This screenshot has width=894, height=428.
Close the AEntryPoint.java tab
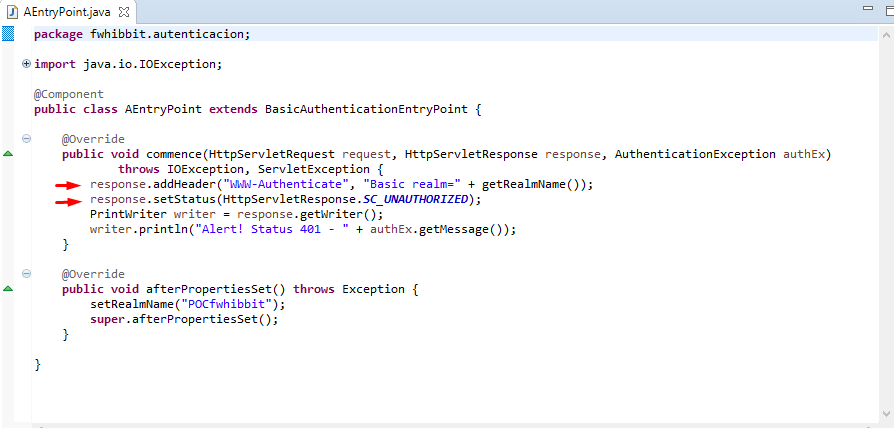click(x=126, y=9)
